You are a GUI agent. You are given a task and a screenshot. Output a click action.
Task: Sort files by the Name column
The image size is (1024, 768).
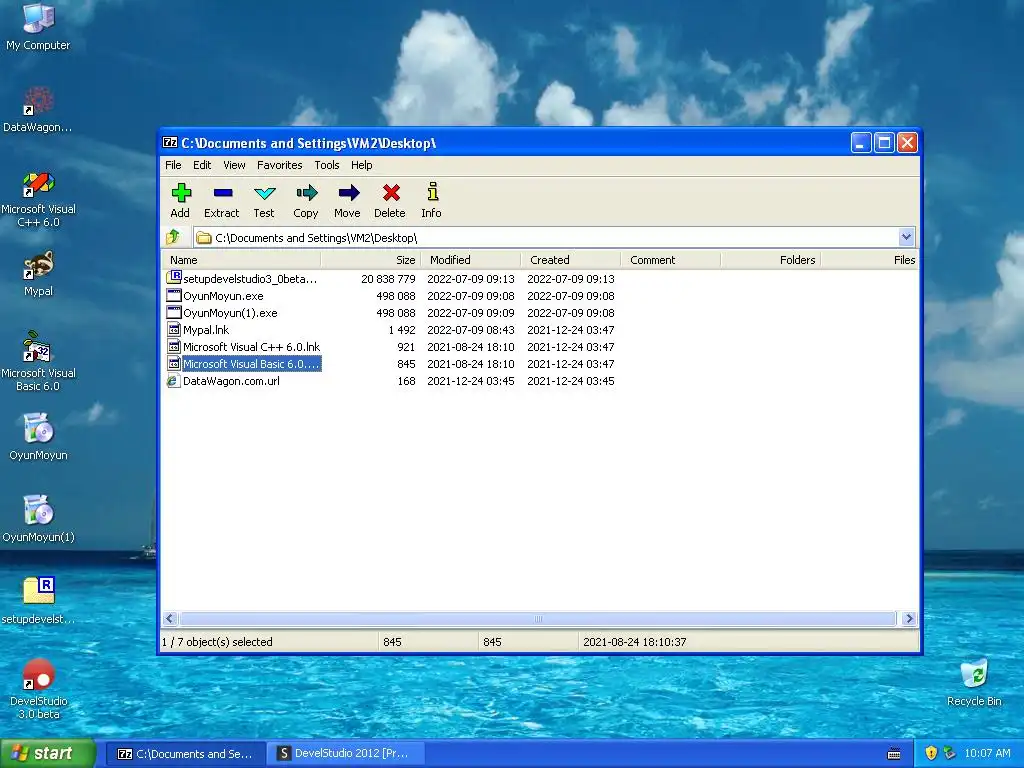pyautogui.click(x=241, y=260)
